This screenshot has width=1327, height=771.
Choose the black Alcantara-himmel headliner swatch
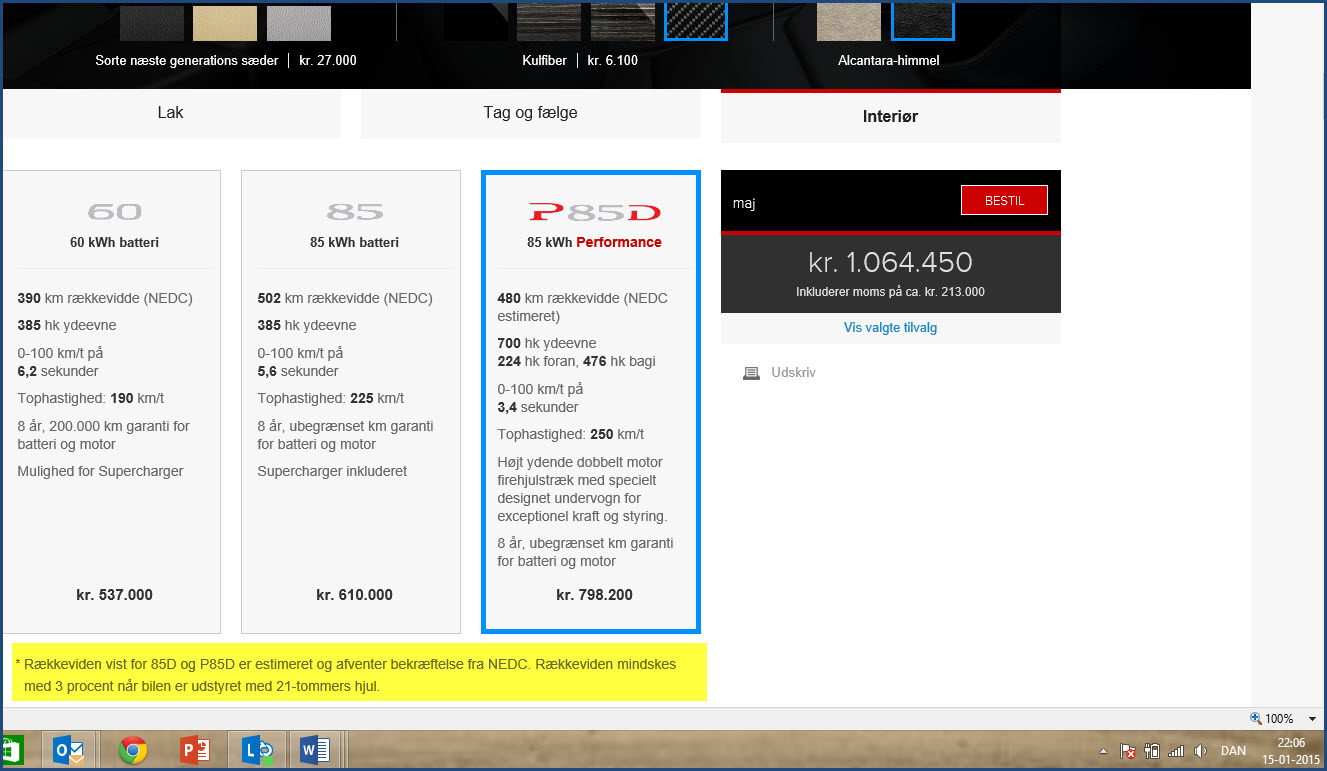click(923, 20)
